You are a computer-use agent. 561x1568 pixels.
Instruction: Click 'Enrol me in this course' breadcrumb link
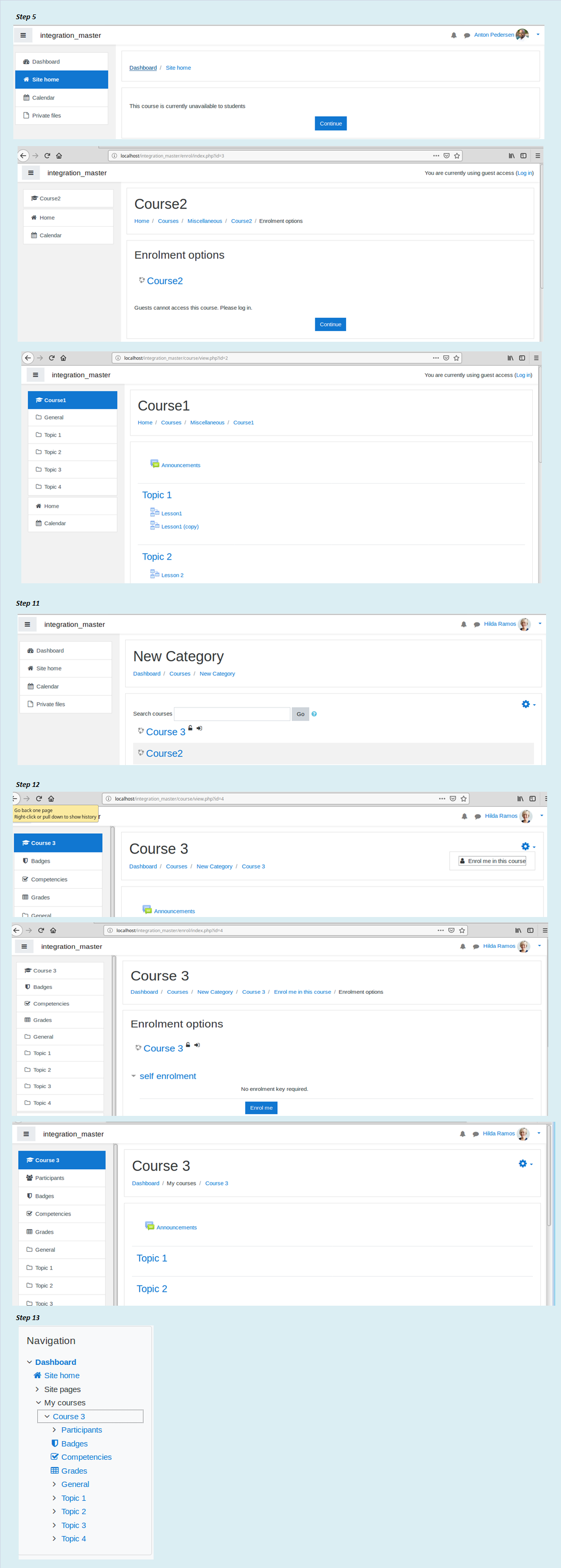302,992
